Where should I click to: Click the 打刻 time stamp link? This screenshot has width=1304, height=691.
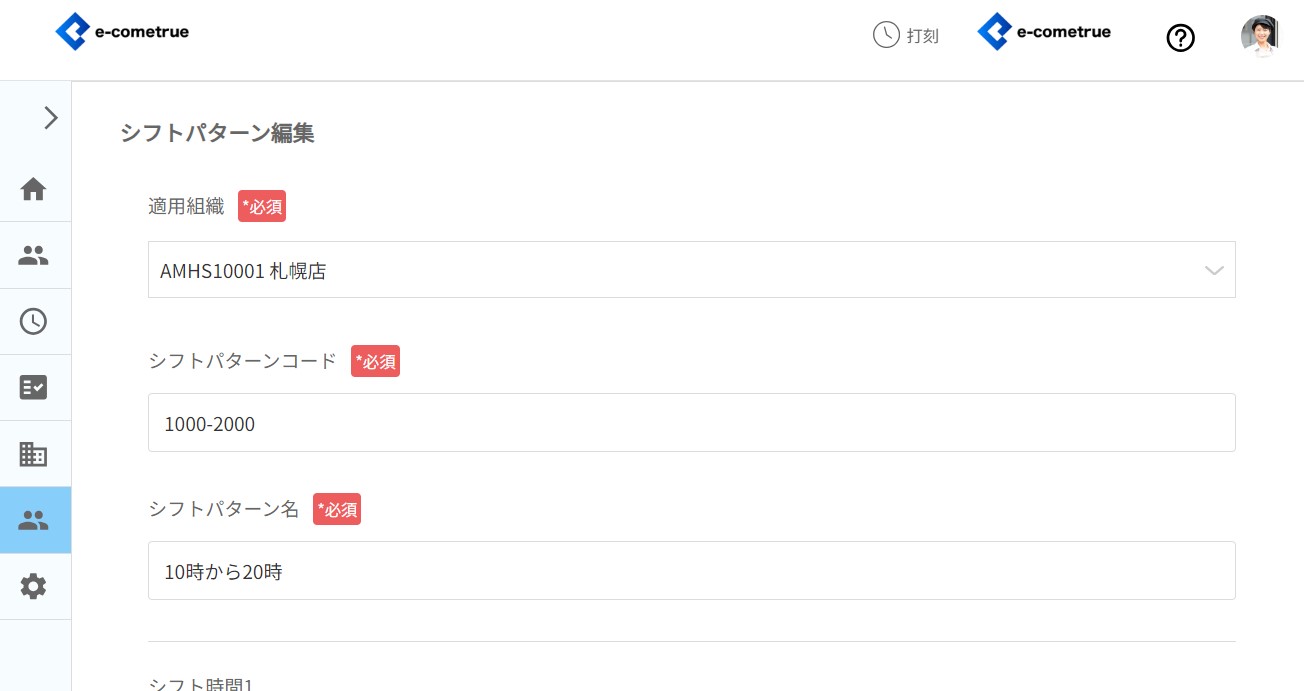pyautogui.click(x=922, y=36)
